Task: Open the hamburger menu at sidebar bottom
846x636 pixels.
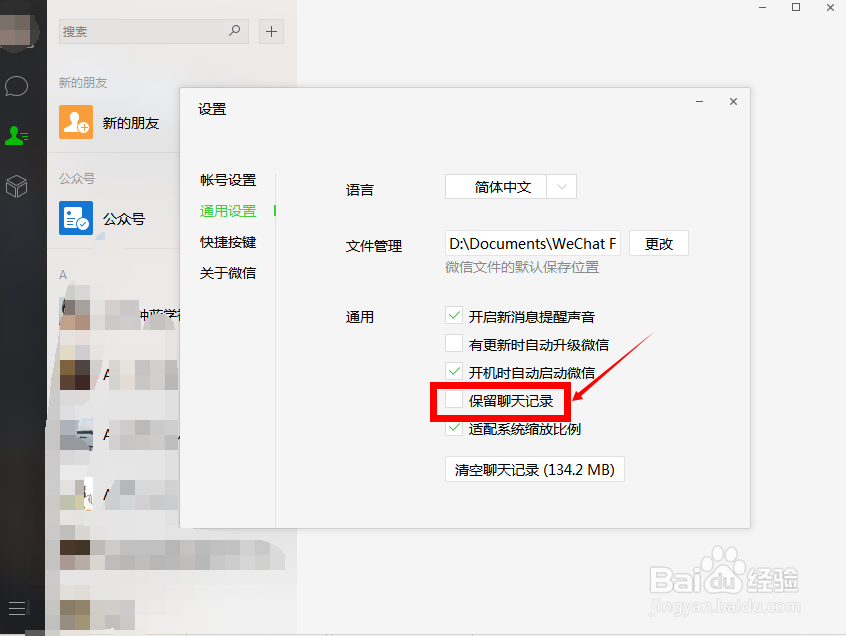Action: tap(17, 607)
